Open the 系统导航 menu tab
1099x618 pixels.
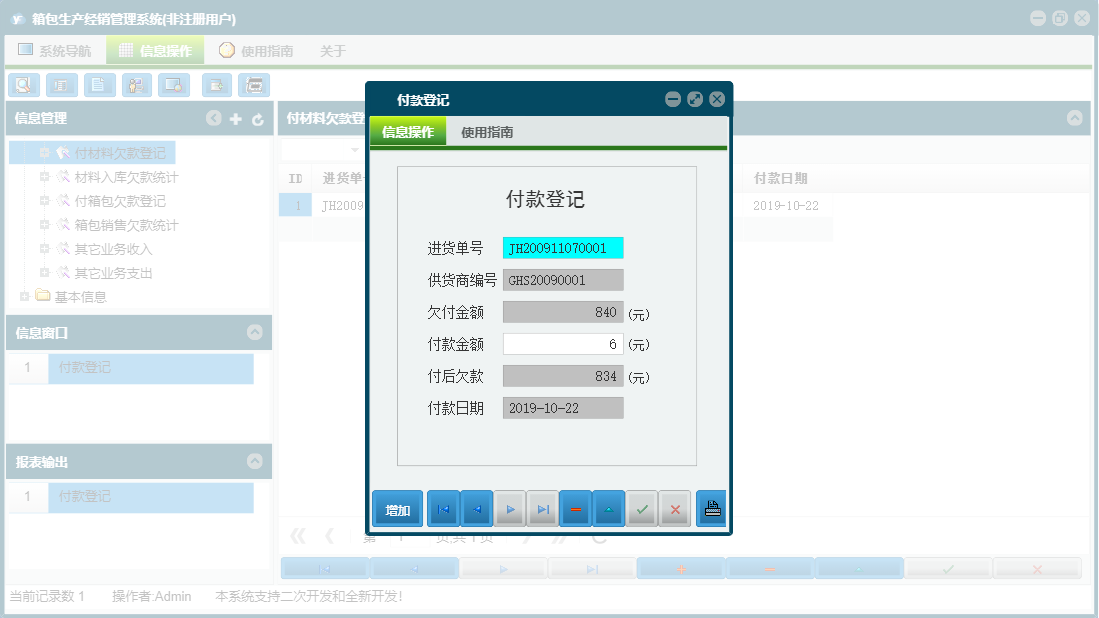(55, 48)
